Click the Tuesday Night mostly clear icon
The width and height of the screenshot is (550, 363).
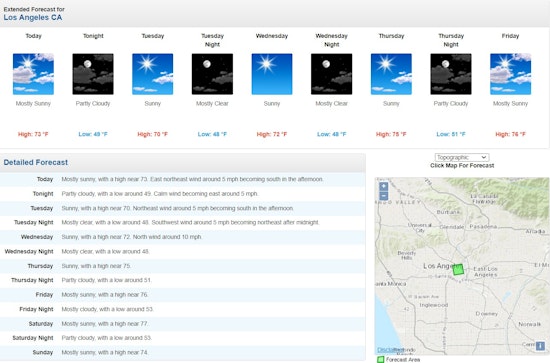tap(212, 74)
